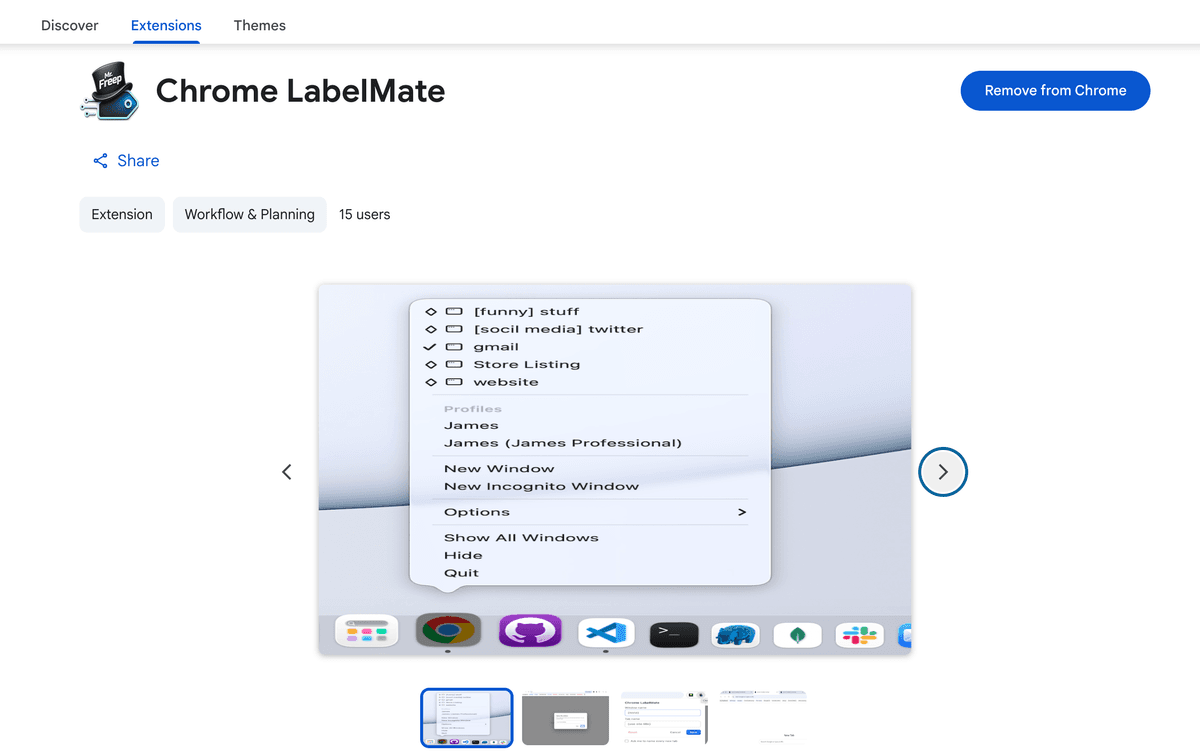Image resolution: width=1200 pixels, height=751 pixels.
Task: Open the Discover tab
Action: (x=70, y=25)
